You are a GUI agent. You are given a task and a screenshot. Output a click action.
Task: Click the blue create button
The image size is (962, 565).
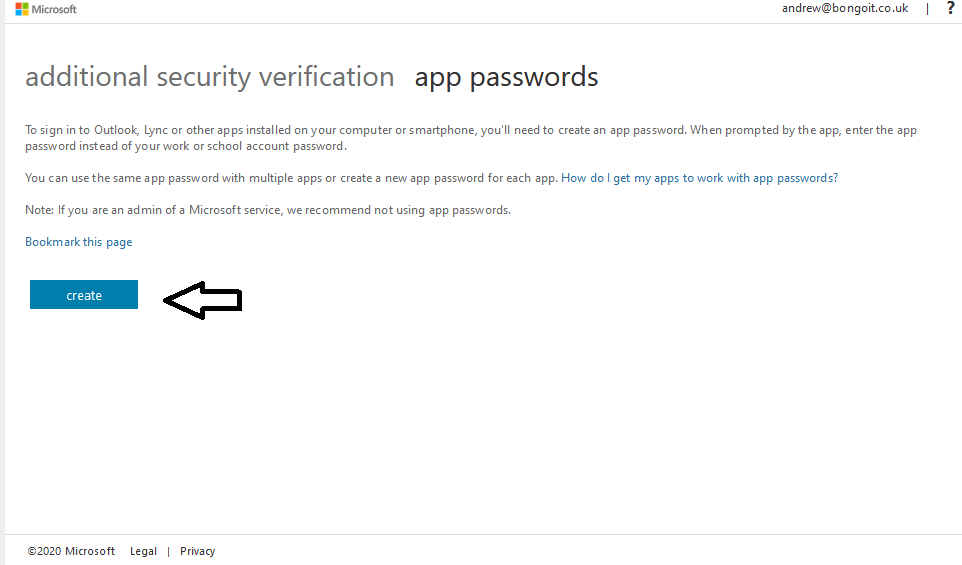[84, 294]
